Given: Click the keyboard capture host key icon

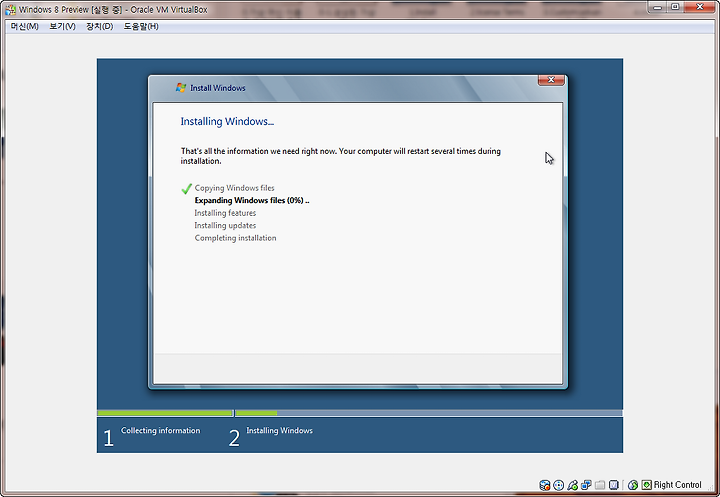Looking at the screenshot, I should pyautogui.click(x=647, y=485).
